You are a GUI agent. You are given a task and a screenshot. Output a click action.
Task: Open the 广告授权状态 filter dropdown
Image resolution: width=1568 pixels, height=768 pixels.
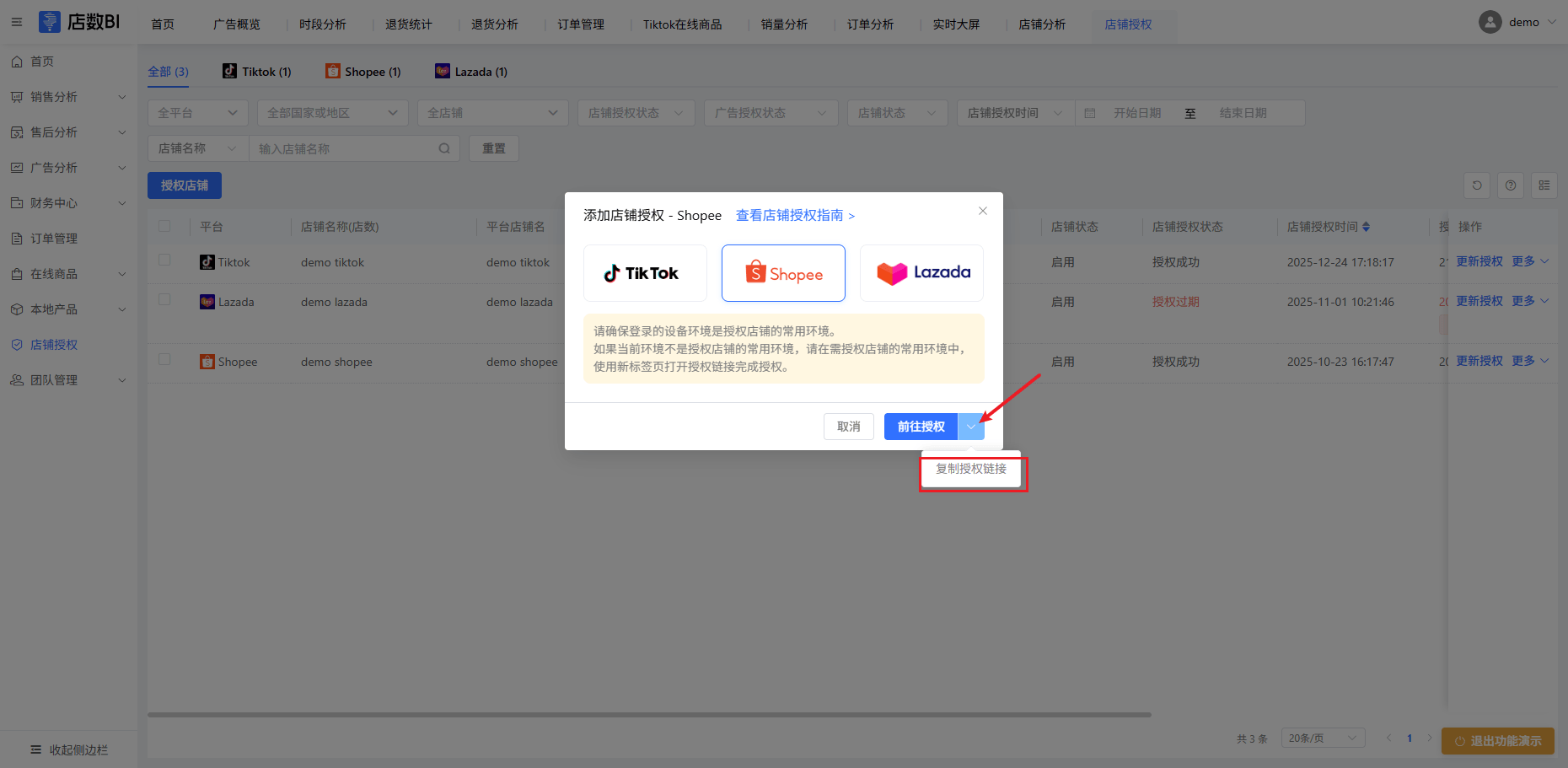coord(771,113)
